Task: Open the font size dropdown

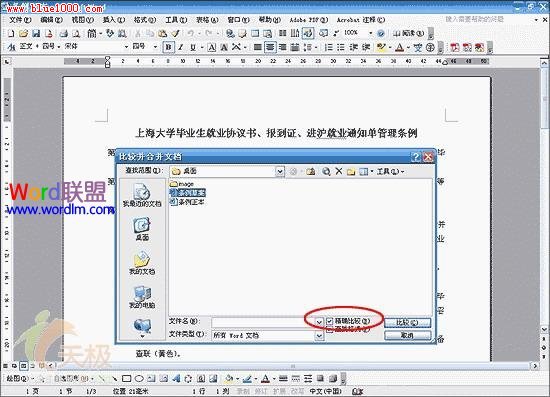Action: (x=155, y=47)
